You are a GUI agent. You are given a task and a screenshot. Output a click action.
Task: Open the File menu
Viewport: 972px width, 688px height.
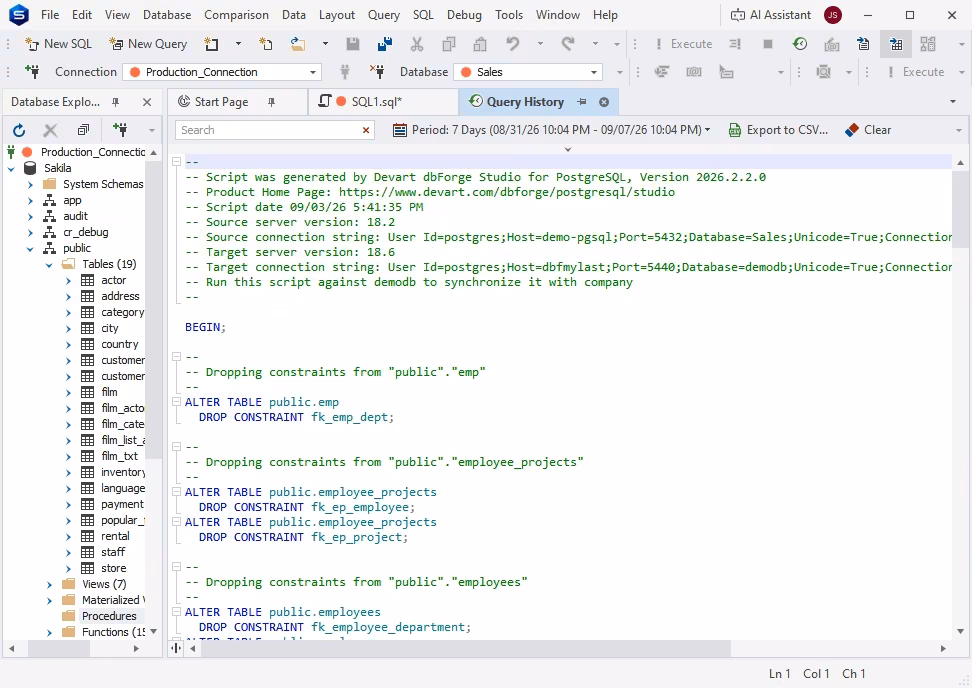click(50, 15)
